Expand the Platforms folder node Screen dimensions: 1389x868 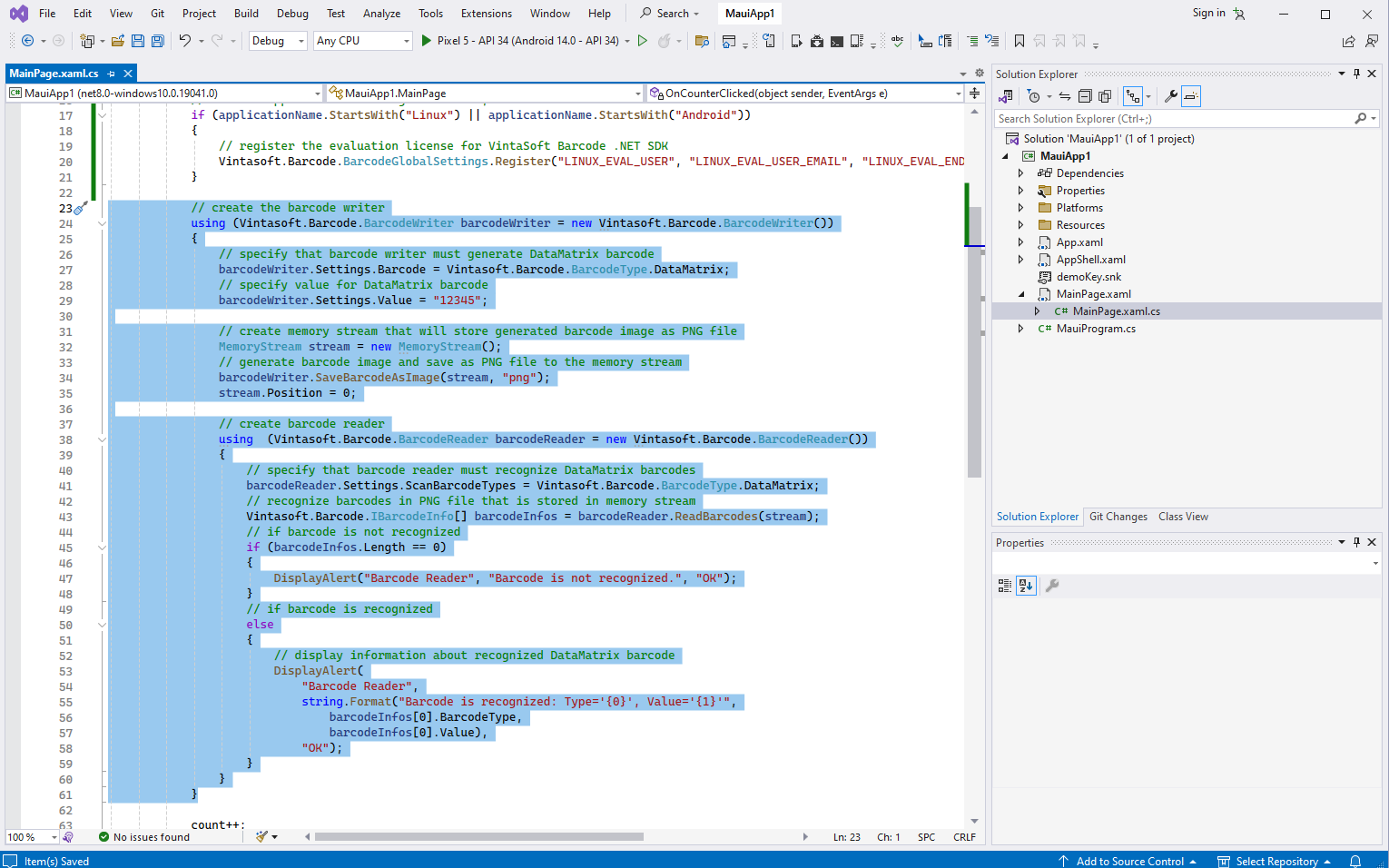(1020, 208)
